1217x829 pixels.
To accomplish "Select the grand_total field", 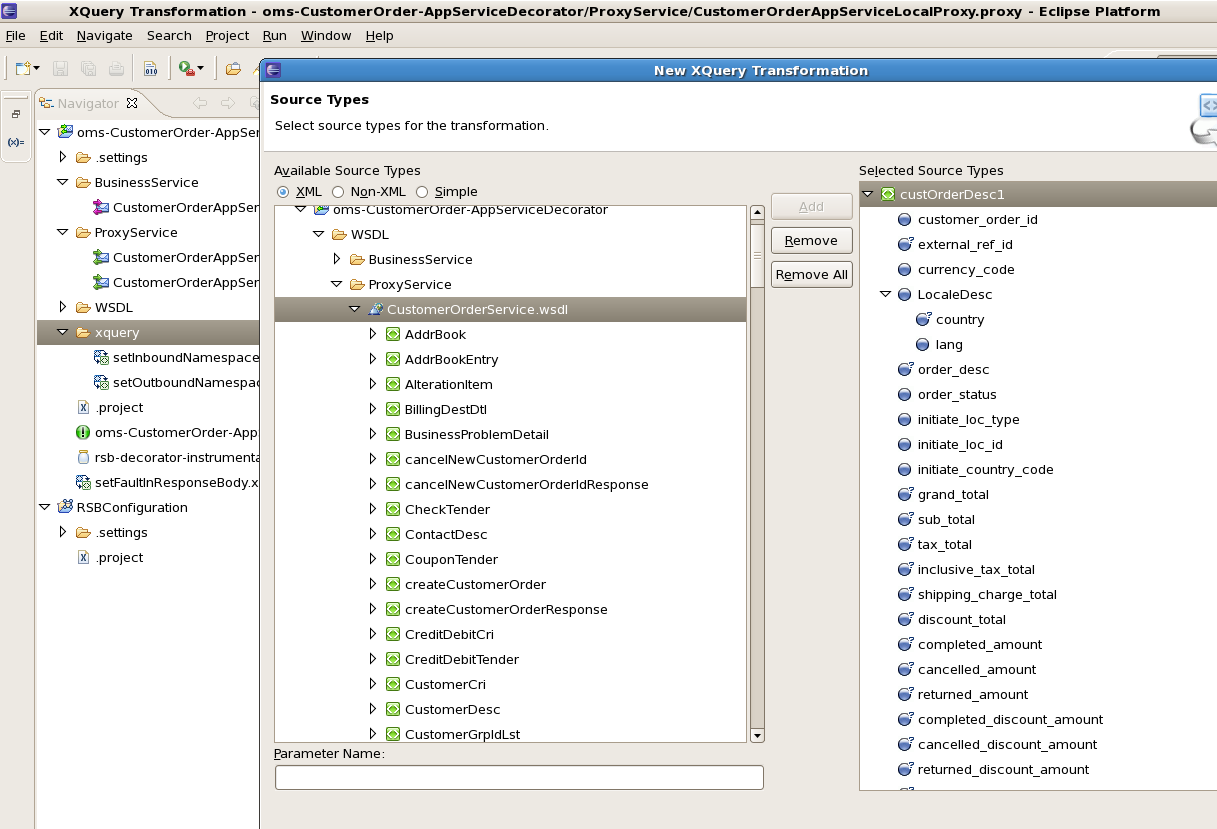I will coord(953,494).
